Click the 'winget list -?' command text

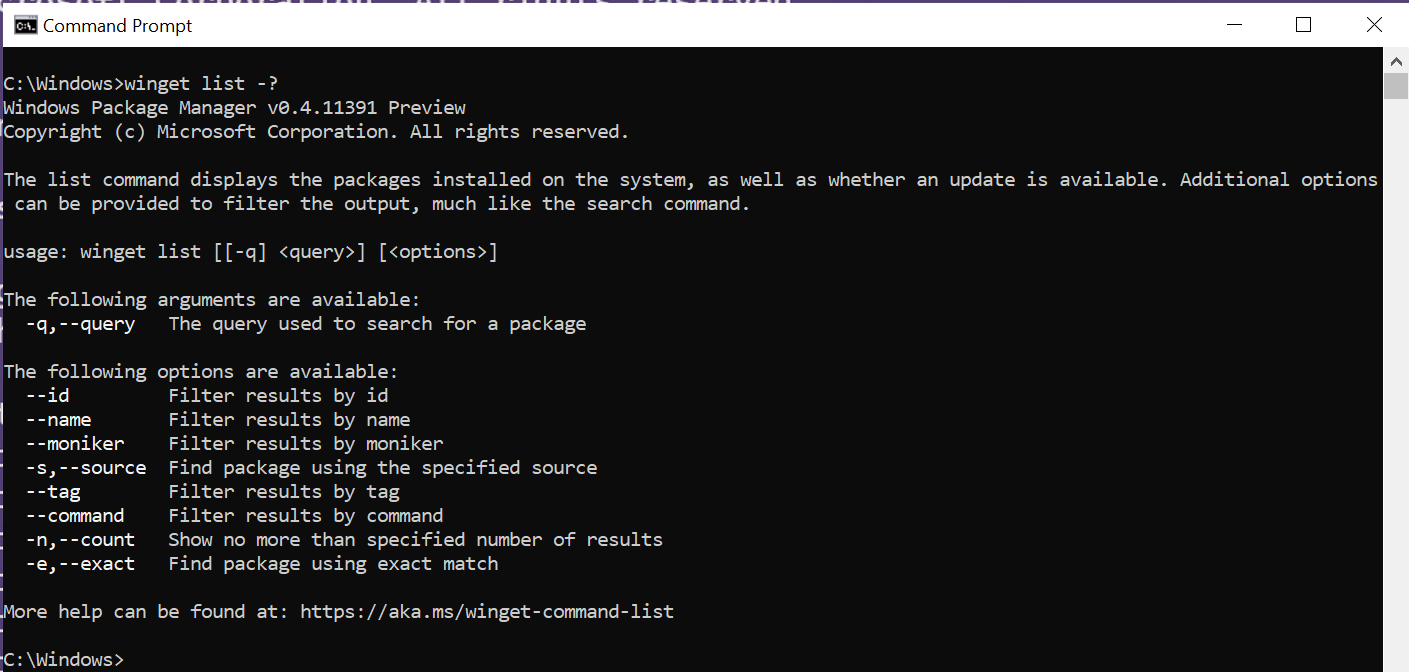pyautogui.click(x=200, y=83)
